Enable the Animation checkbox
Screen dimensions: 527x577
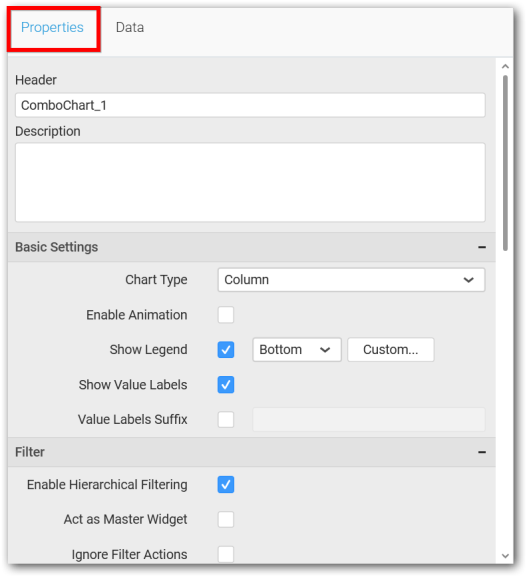tap(226, 315)
